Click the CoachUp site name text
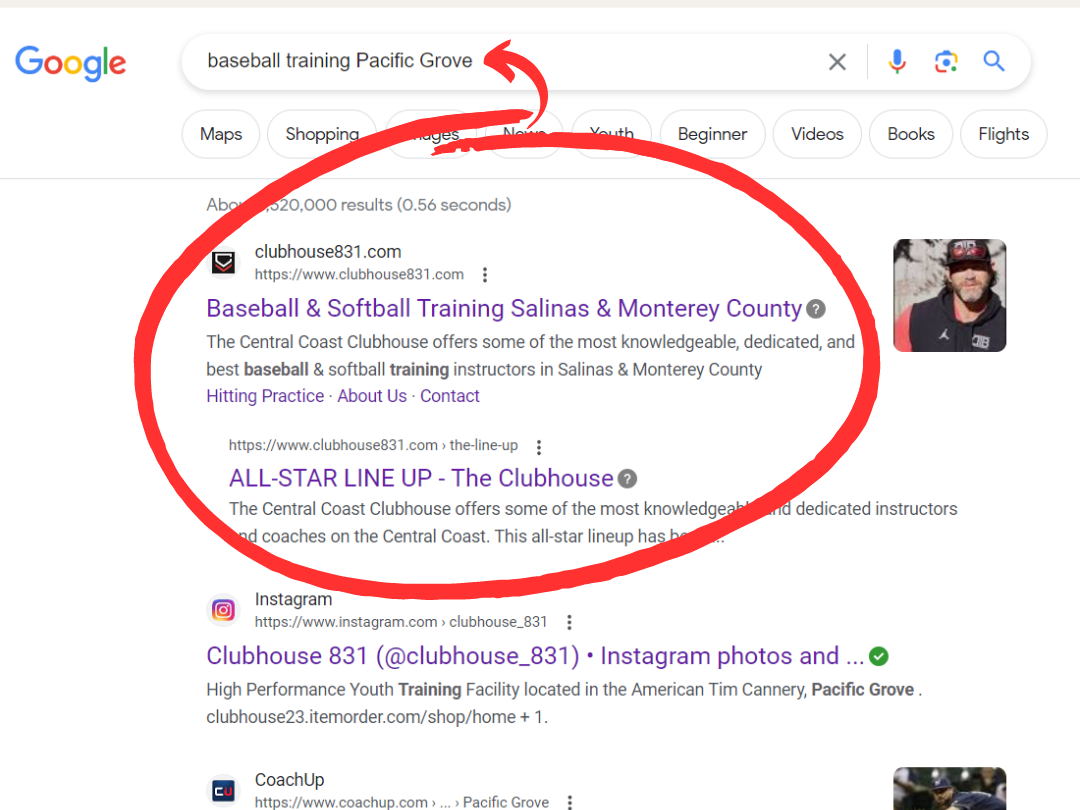 (x=289, y=780)
